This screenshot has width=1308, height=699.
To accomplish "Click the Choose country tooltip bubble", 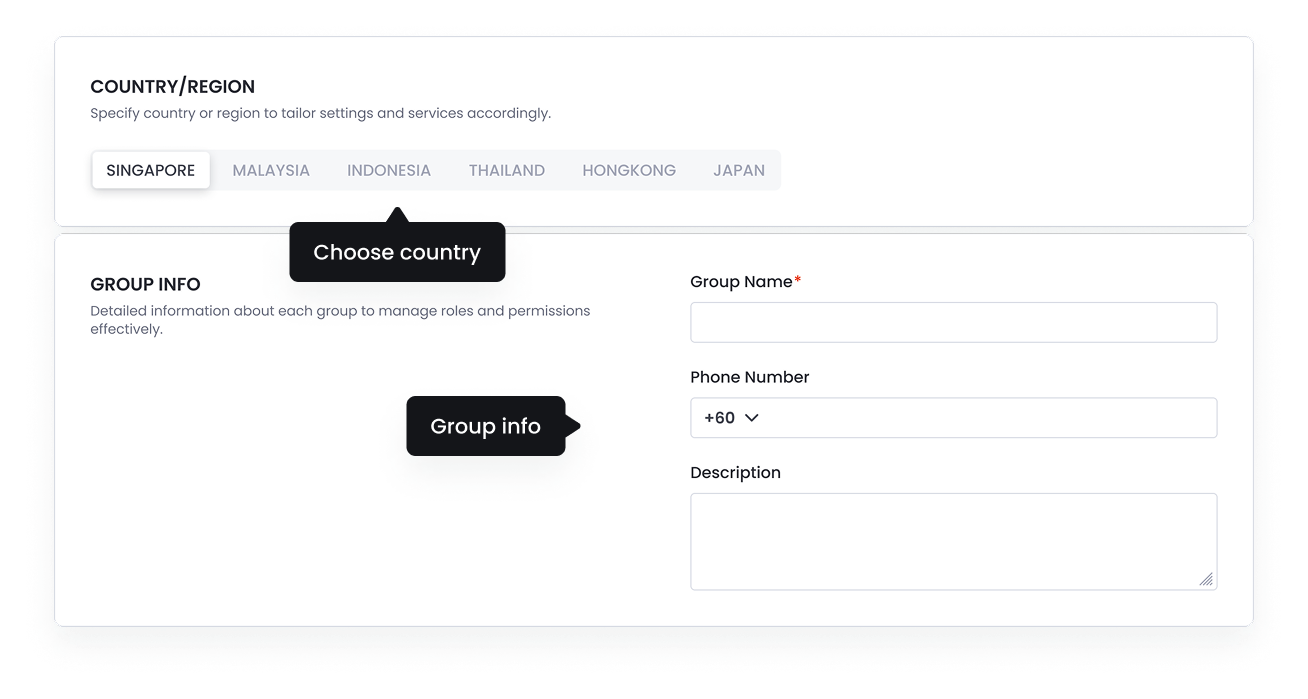I will click(397, 252).
